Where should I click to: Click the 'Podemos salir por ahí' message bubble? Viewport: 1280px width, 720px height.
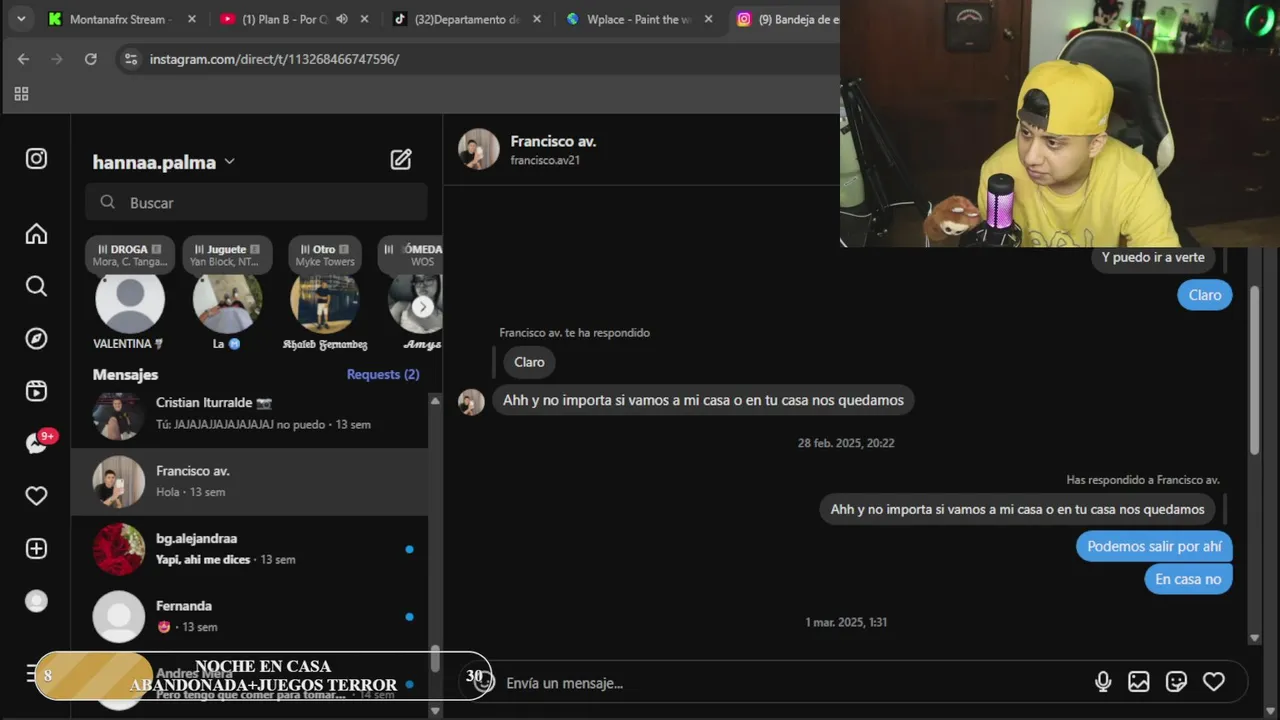click(x=1154, y=546)
